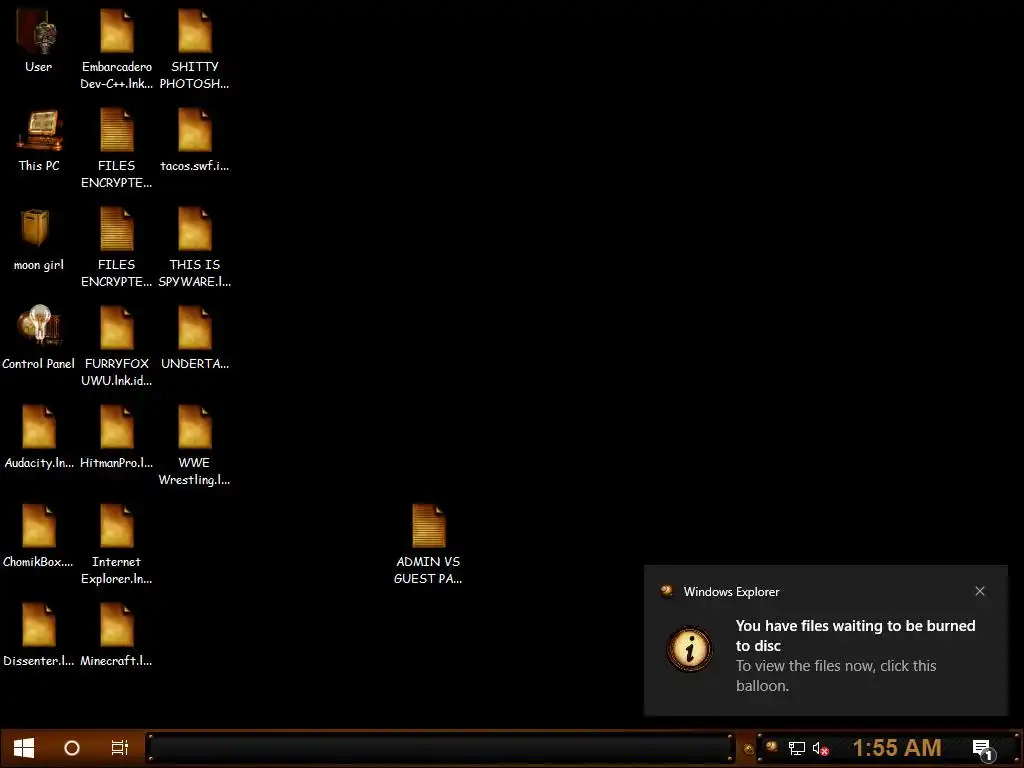The image size is (1024, 768).
Task: Select the WWE Wrestling file icon
Action: 195,446
